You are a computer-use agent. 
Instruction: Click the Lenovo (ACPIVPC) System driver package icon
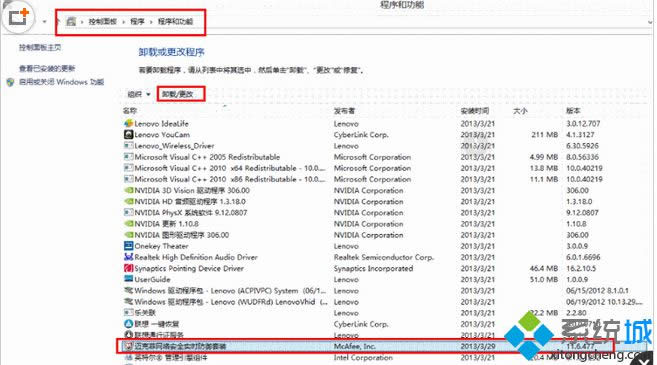click(x=129, y=290)
